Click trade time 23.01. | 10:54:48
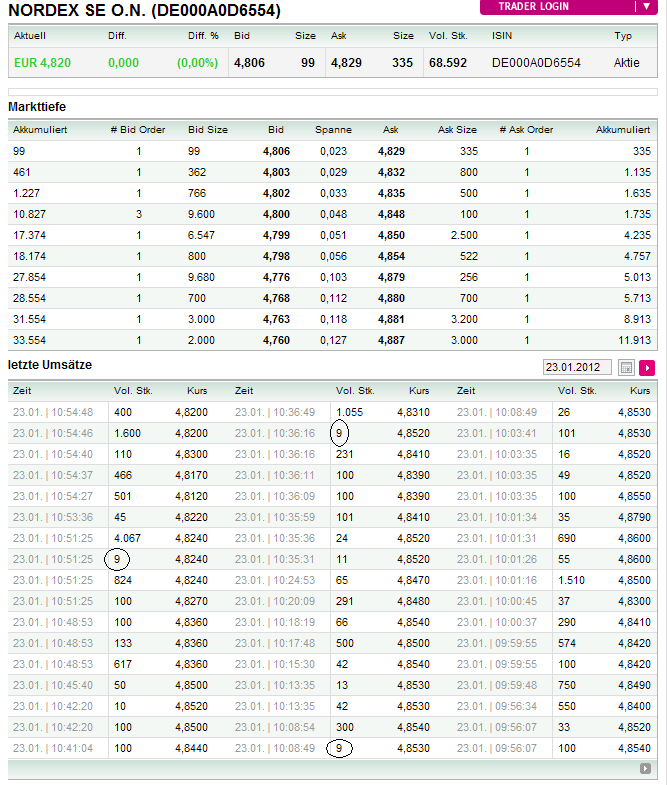Viewport: 667px width, 785px height. 53,413
